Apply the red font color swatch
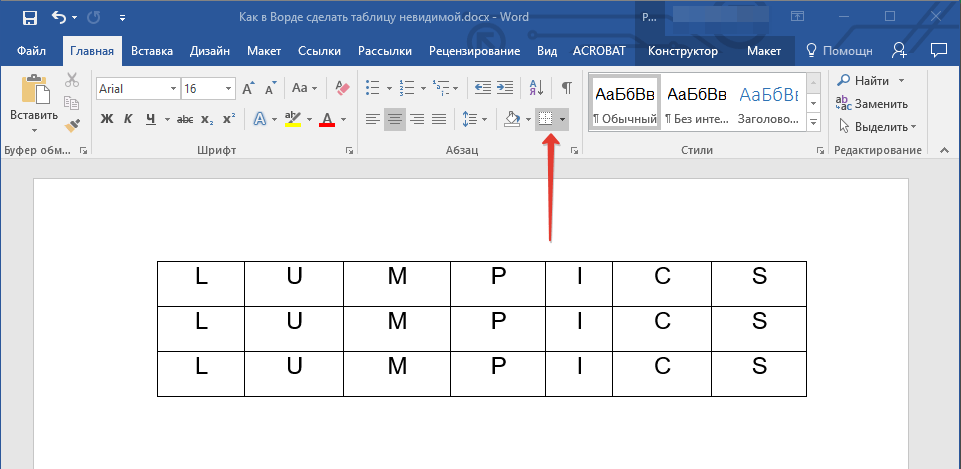This screenshot has height=469, width=961. pyautogui.click(x=326, y=119)
